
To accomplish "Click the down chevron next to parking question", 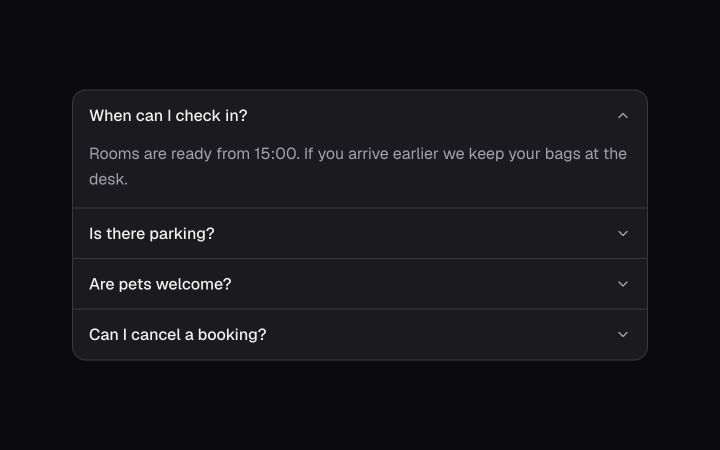I will coord(623,233).
